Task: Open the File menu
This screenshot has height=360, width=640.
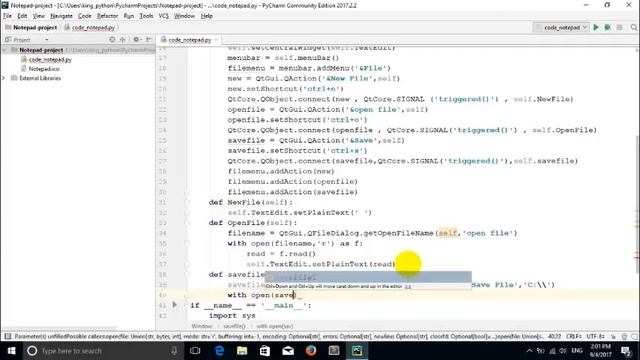Action: [7, 16]
